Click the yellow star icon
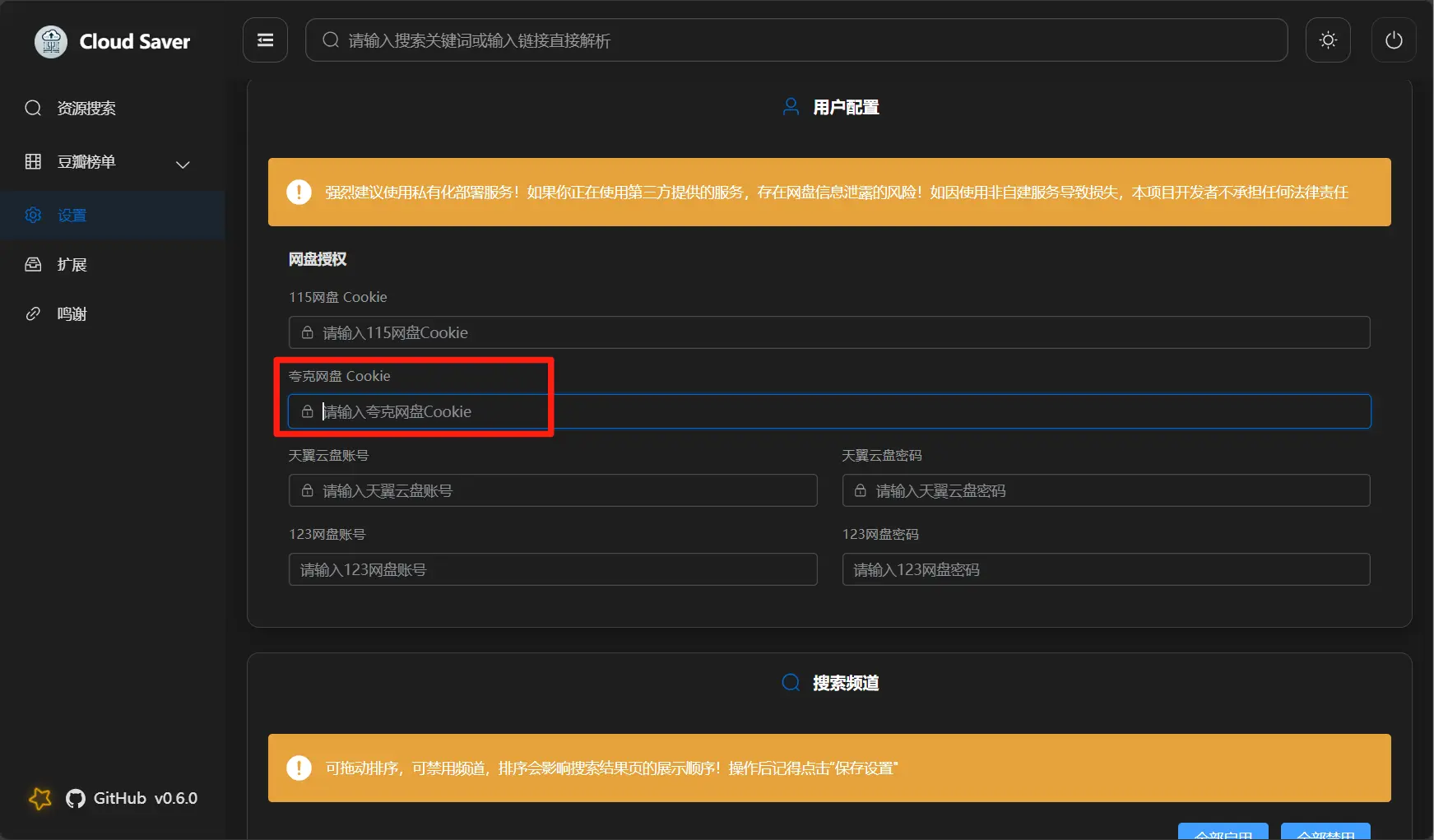The image size is (1434, 840). pyautogui.click(x=39, y=798)
